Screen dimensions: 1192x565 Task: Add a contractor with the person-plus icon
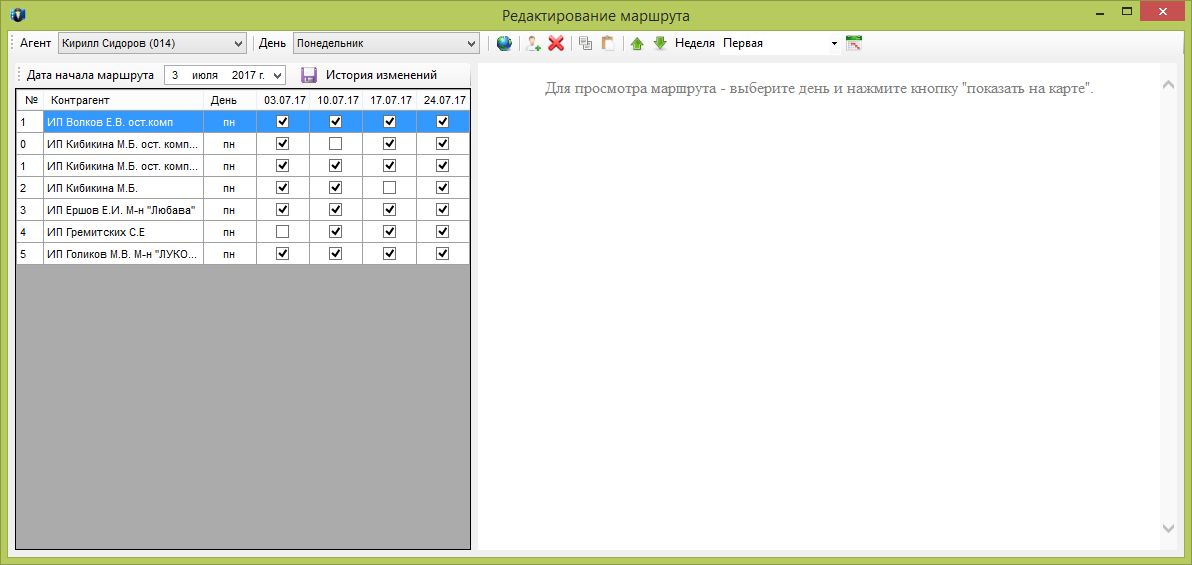(x=534, y=43)
